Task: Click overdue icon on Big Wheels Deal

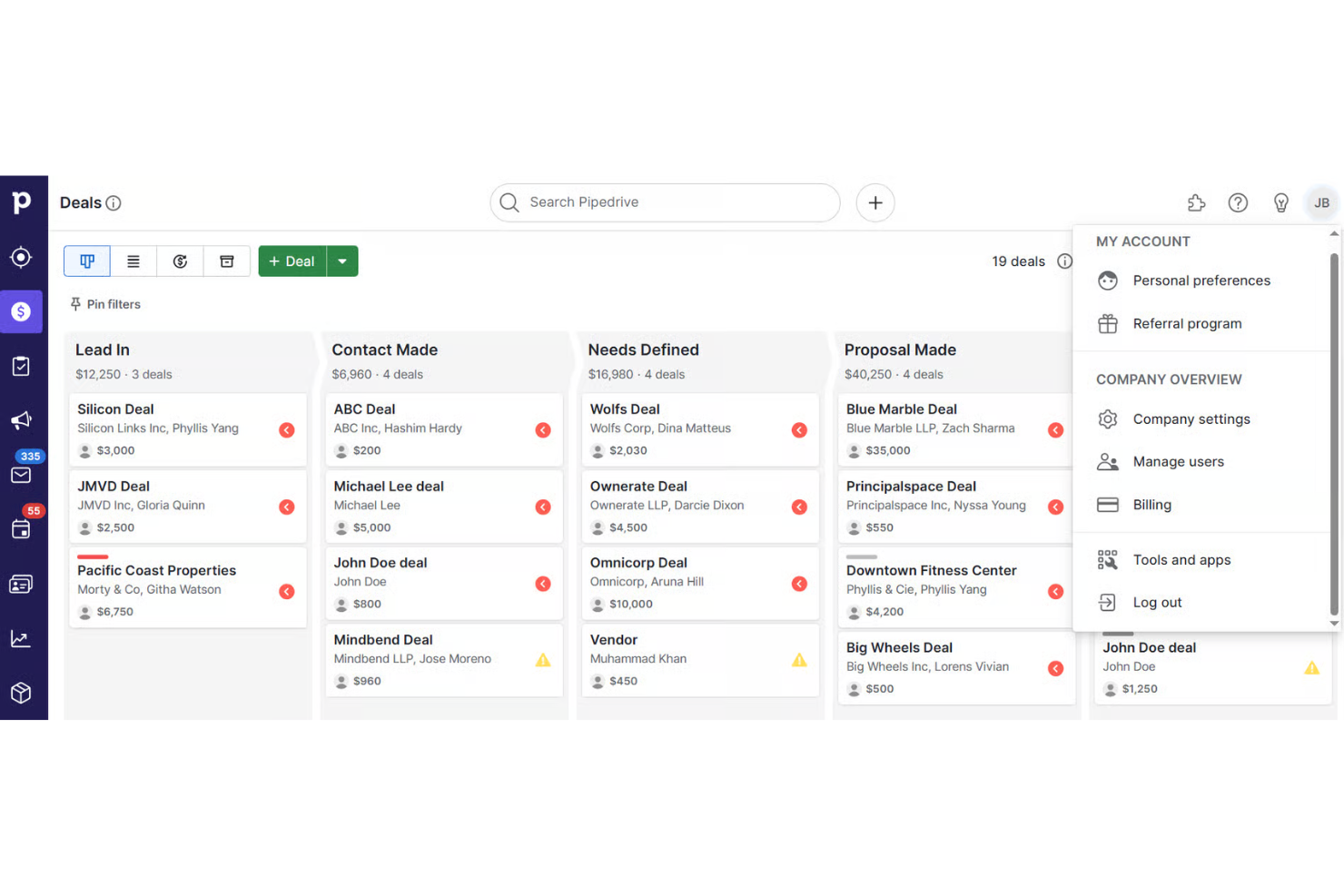Action: [1055, 669]
